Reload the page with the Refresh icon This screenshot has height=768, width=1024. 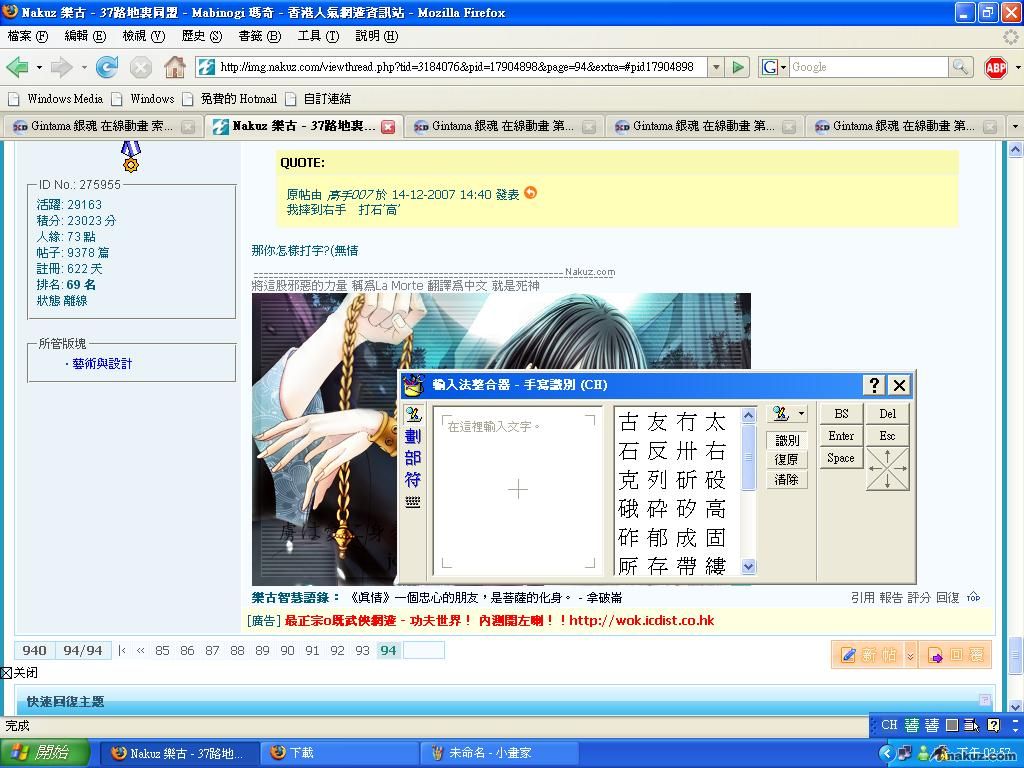click(107, 67)
